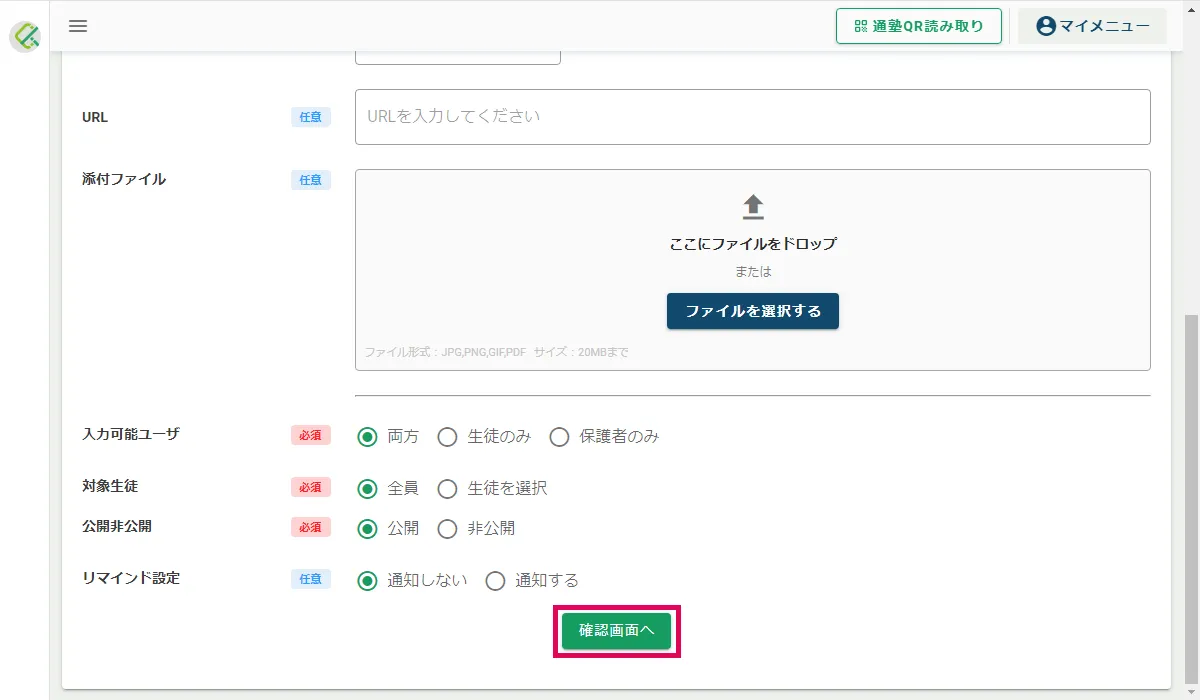Select 通知する radio button
The width and height of the screenshot is (1200, 700).
[495, 581]
